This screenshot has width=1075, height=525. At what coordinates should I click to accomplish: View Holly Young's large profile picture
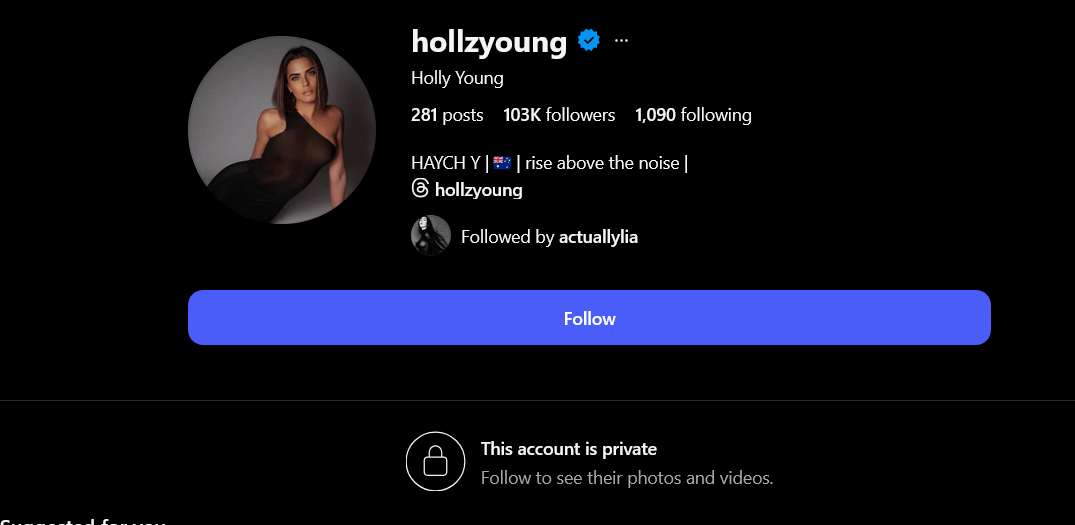(282, 130)
